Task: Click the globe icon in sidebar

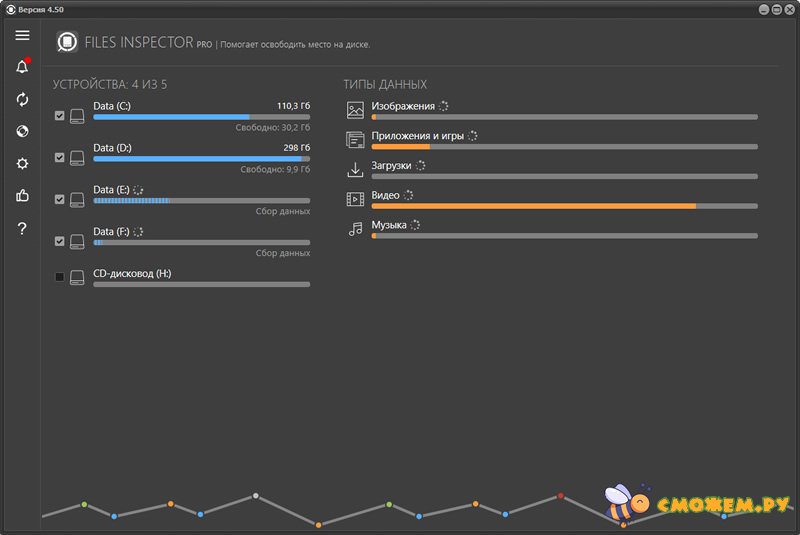Action: point(22,132)
